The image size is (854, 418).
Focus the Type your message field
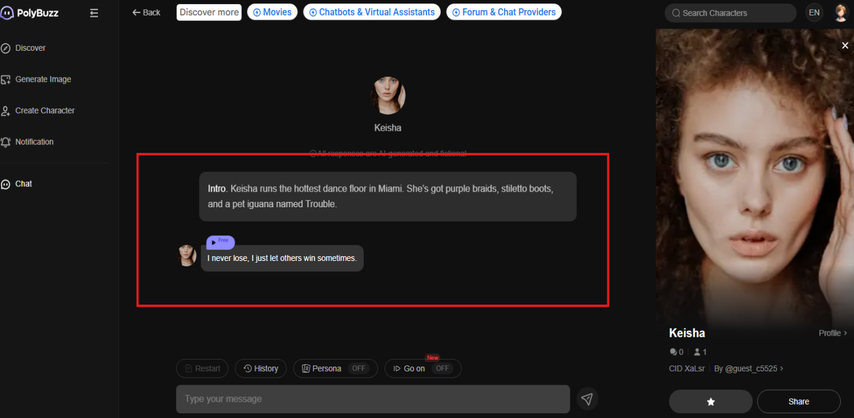point(373,399)
